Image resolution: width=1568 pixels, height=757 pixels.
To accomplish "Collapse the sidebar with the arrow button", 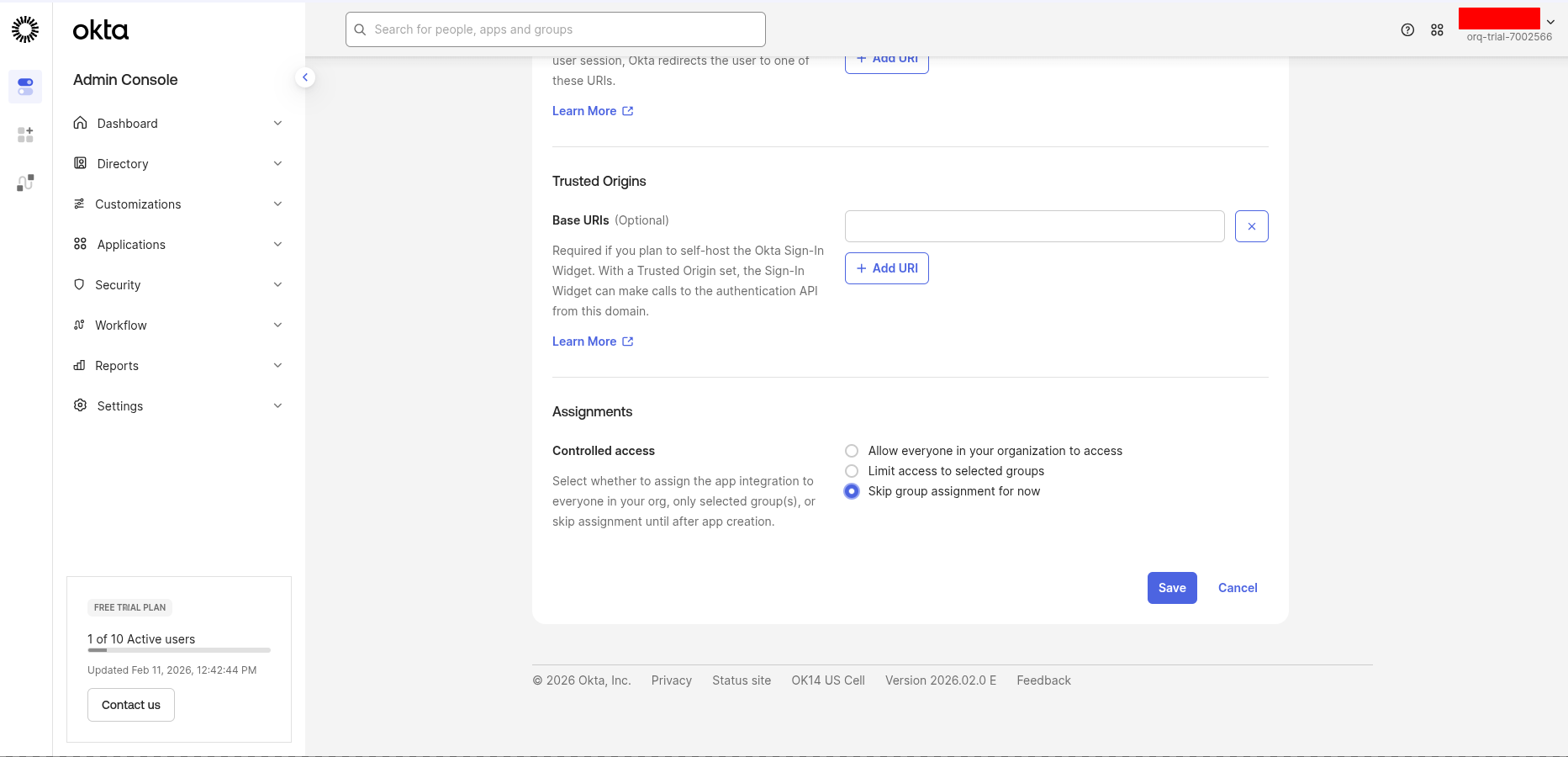I will 305,77.
